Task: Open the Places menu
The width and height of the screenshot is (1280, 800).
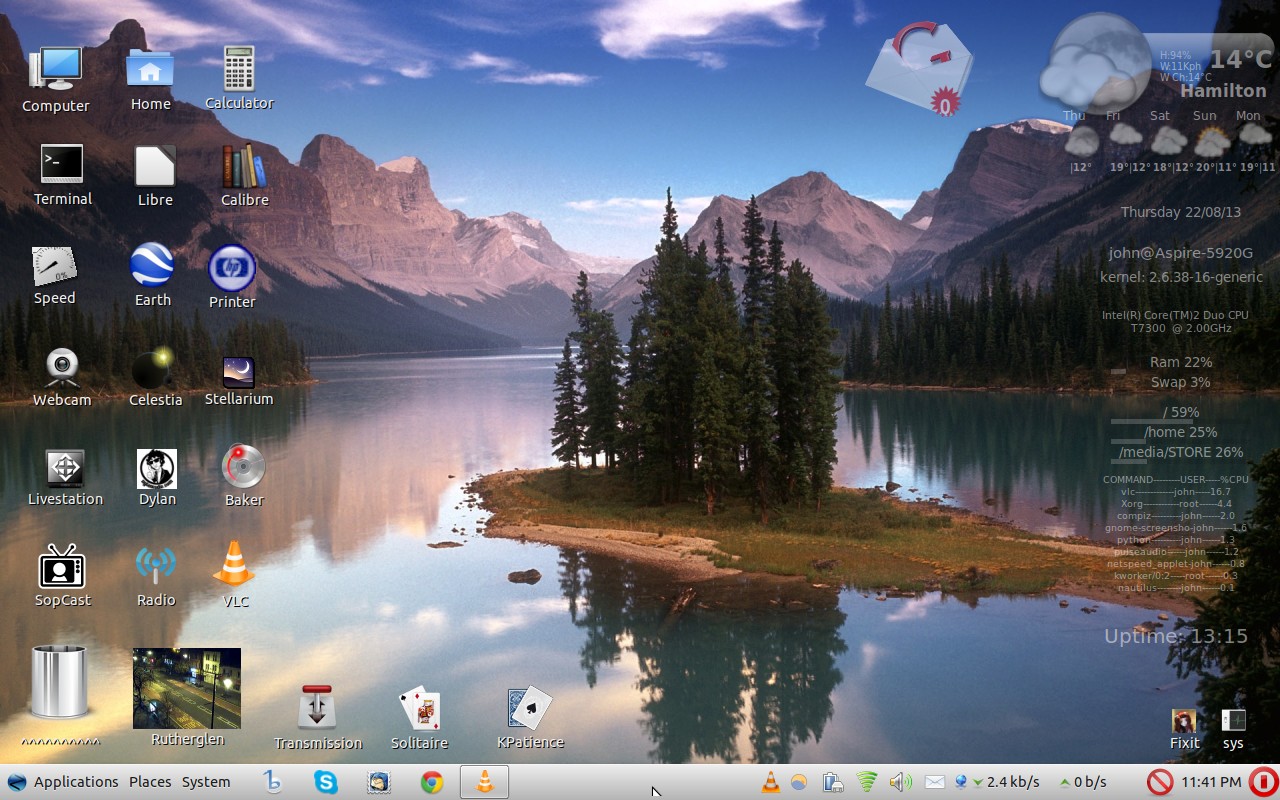Action: 150,782
